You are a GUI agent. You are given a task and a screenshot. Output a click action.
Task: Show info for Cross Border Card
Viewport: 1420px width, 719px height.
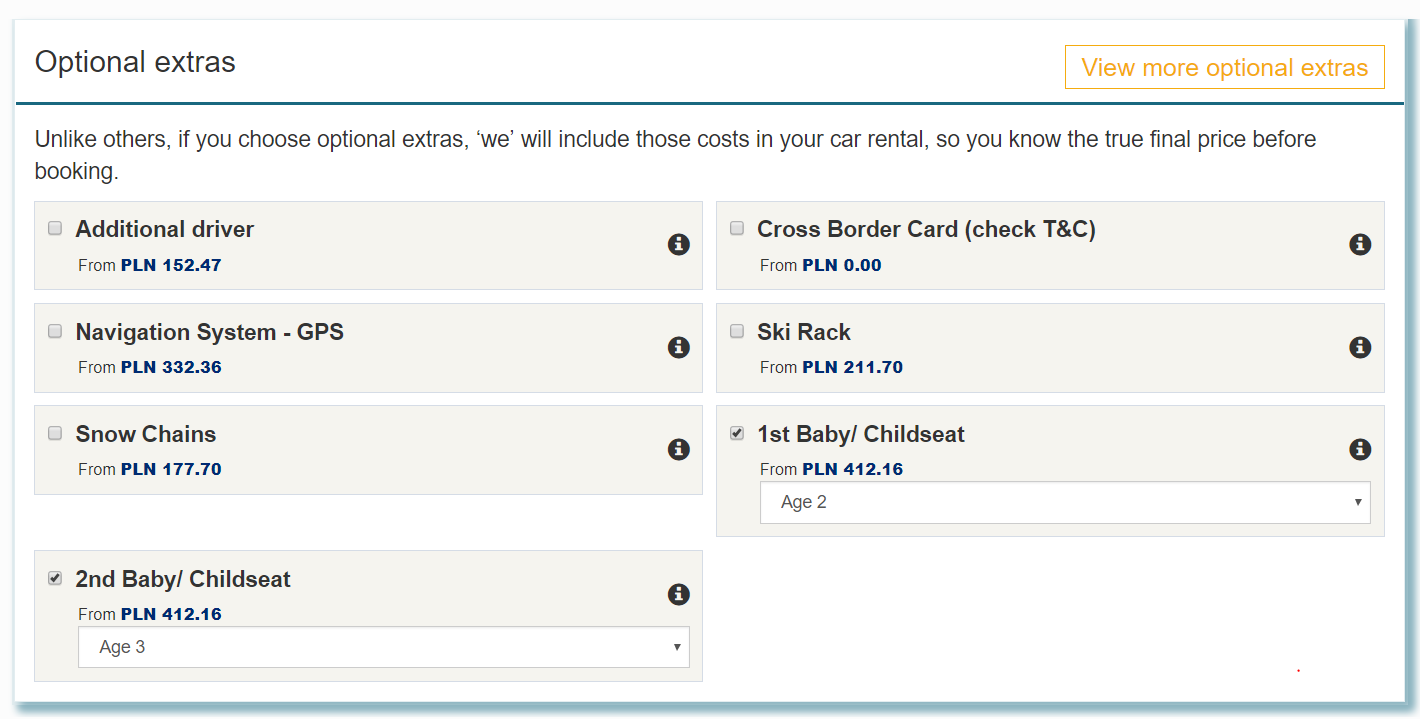tap(1360, 244)
